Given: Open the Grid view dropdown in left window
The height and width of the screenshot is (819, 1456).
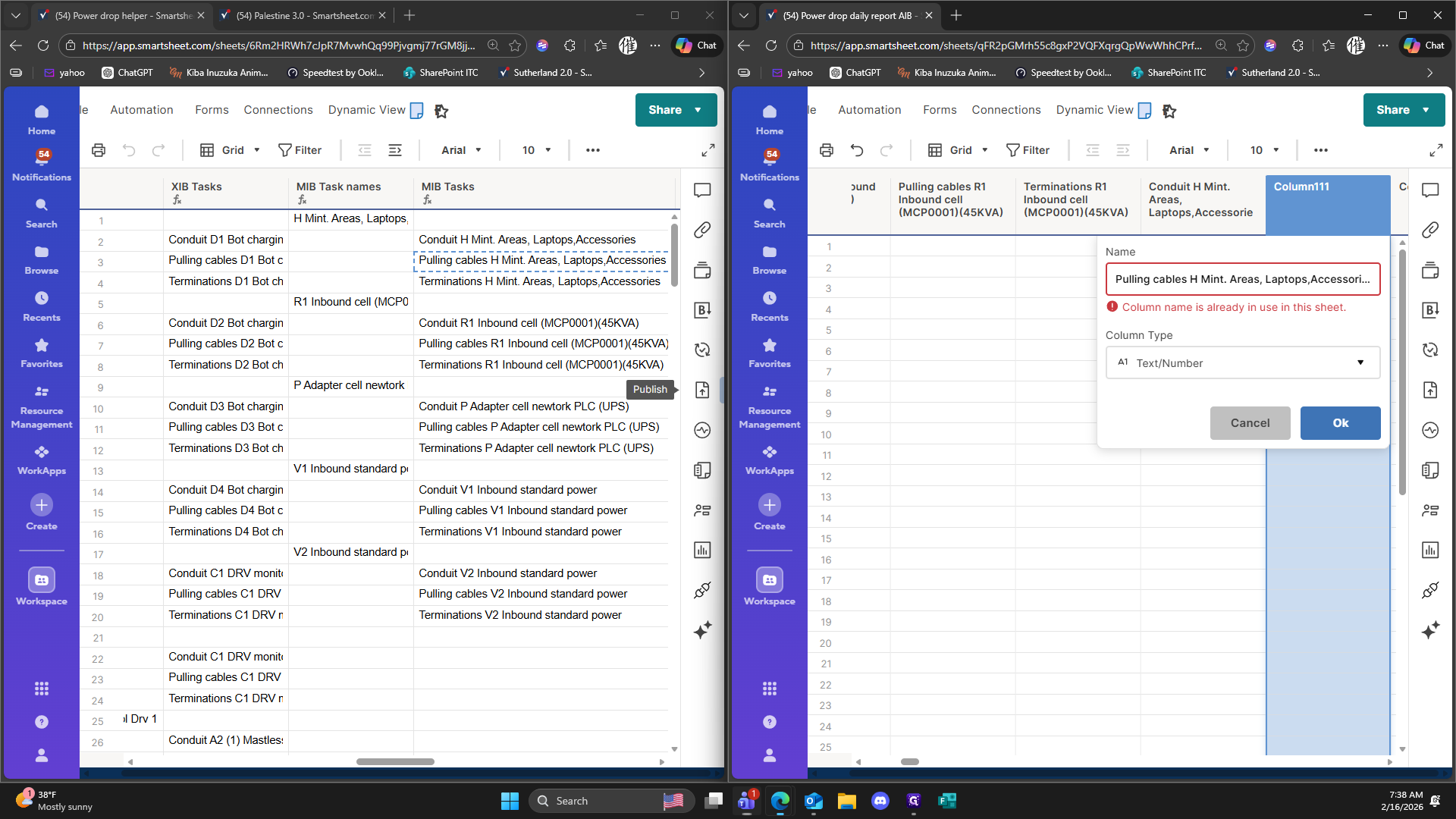Looking at the screenshot, I should pyautogui.click(x=231, y=150).
